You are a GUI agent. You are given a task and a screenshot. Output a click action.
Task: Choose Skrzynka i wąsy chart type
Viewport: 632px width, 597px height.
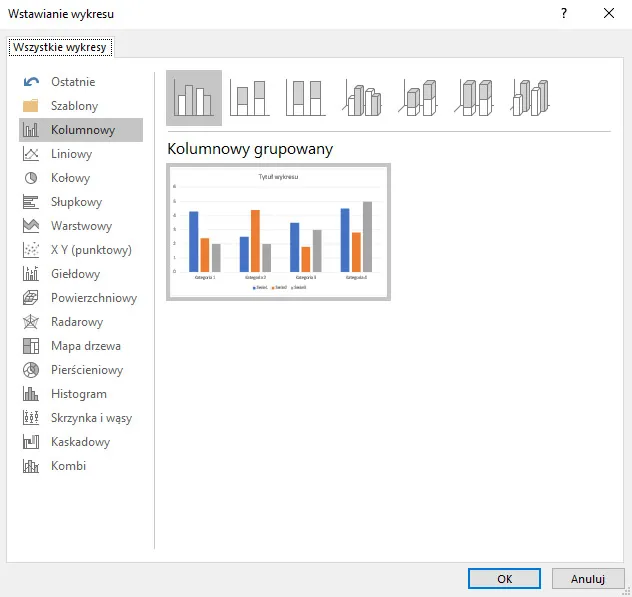click(x=91, y=418)
